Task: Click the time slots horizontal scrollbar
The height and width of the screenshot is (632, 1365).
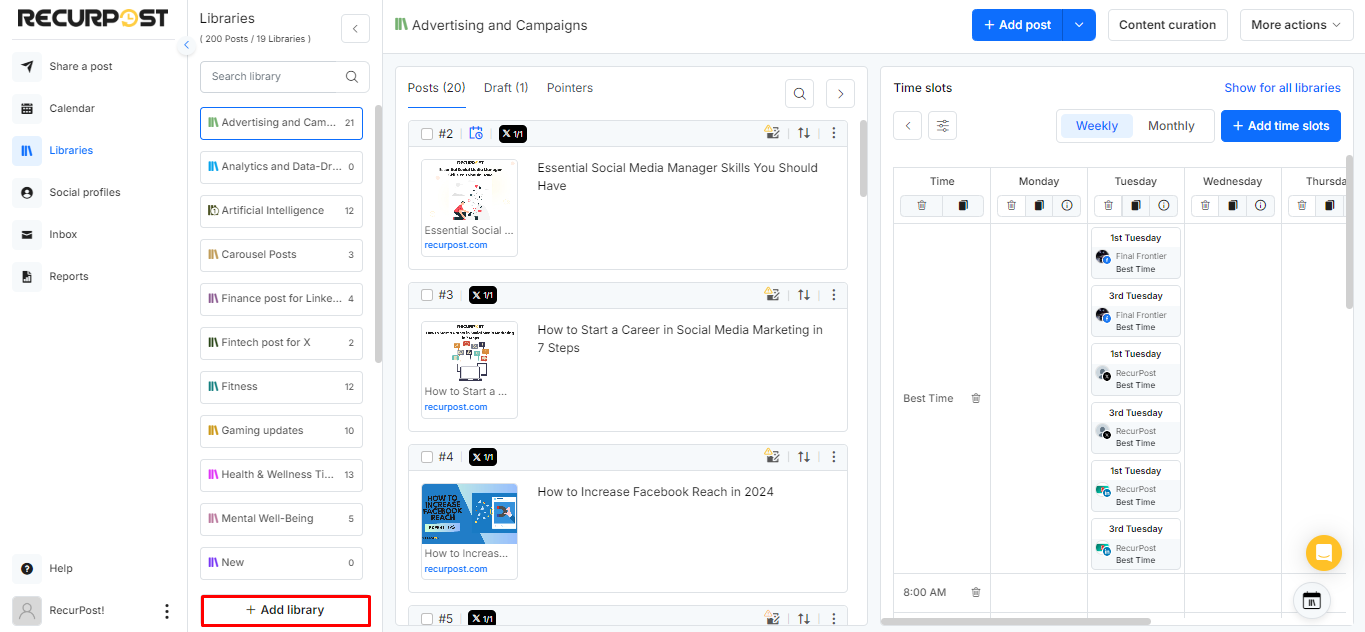Action: [x=1016, y=621]
